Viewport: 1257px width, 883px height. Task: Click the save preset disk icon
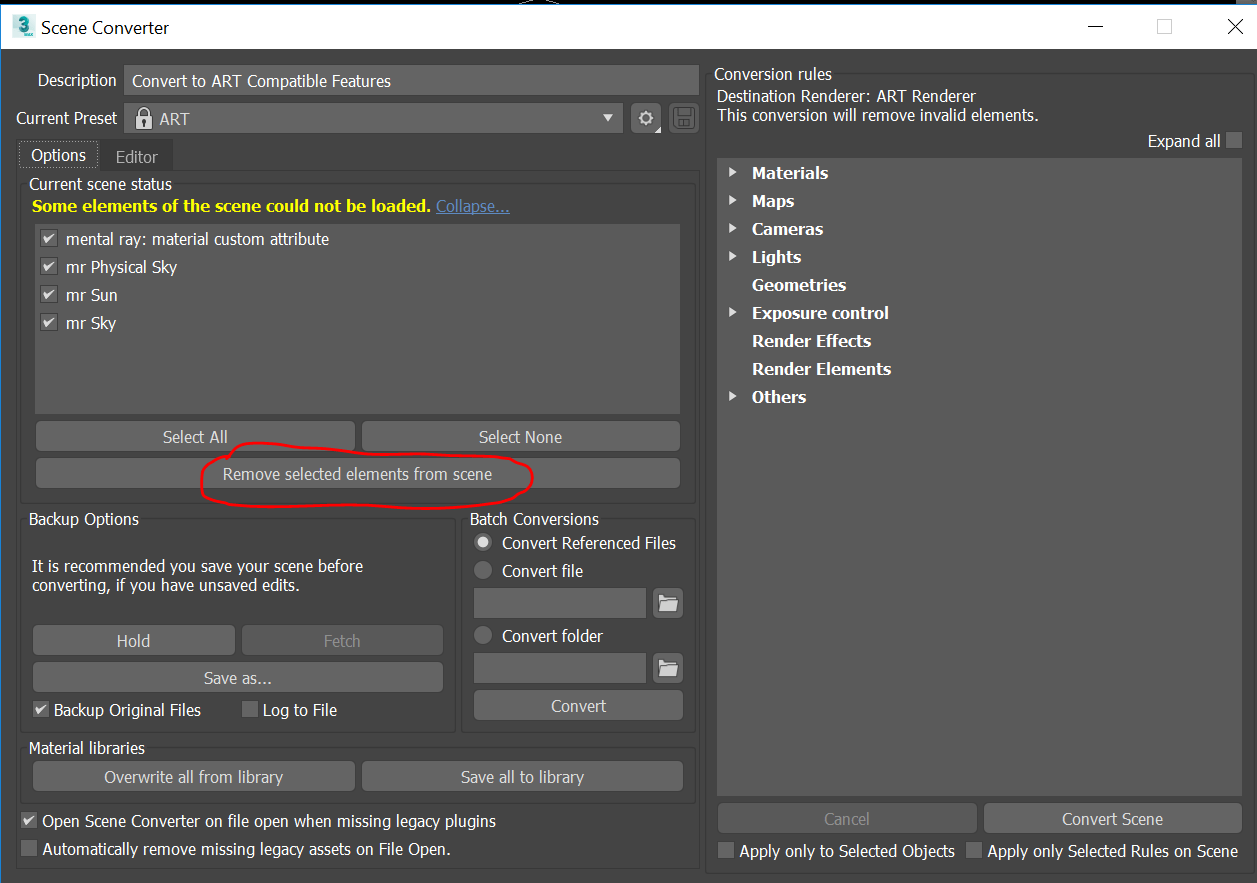683,118
